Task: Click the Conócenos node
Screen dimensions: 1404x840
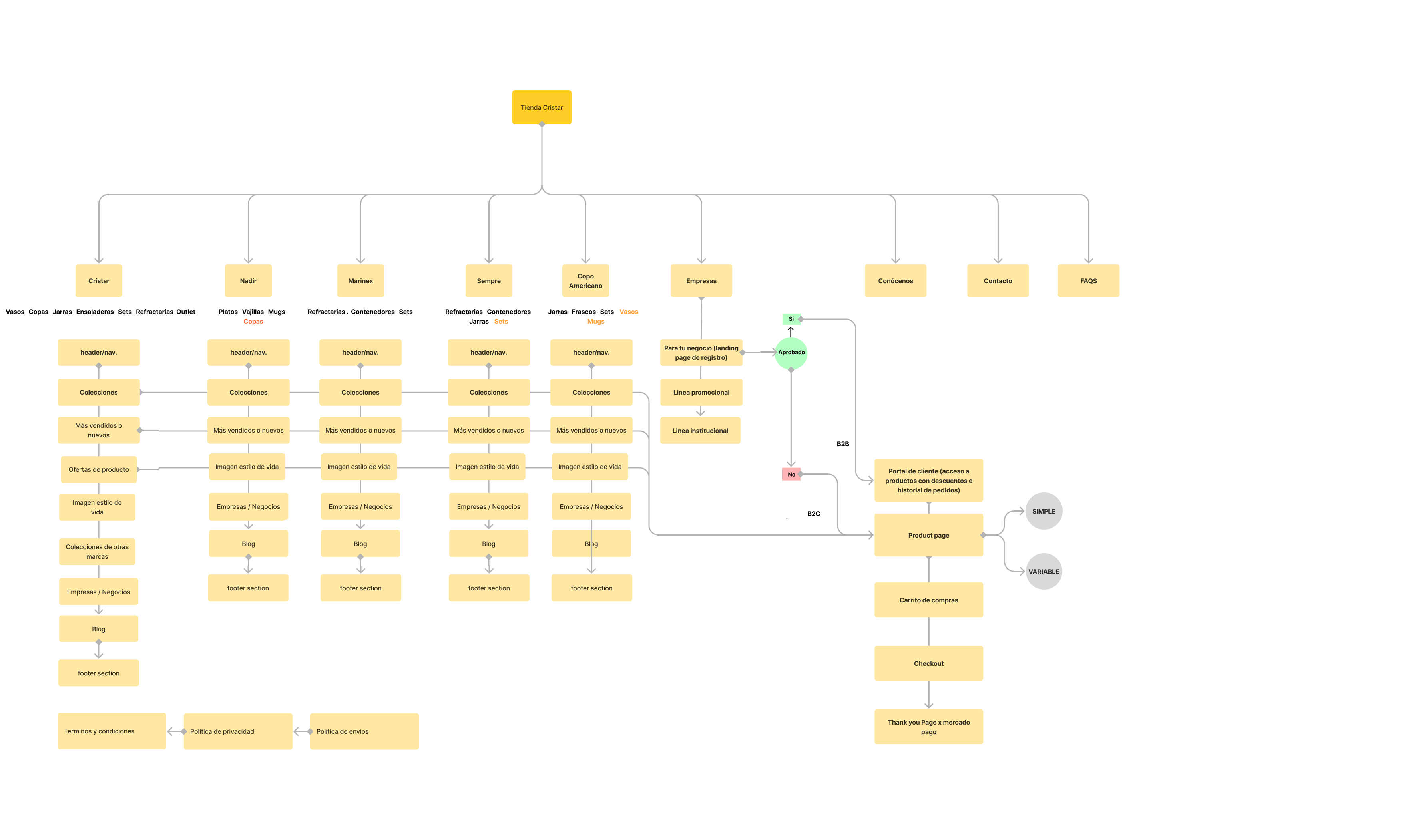Action: pos(895,281)
